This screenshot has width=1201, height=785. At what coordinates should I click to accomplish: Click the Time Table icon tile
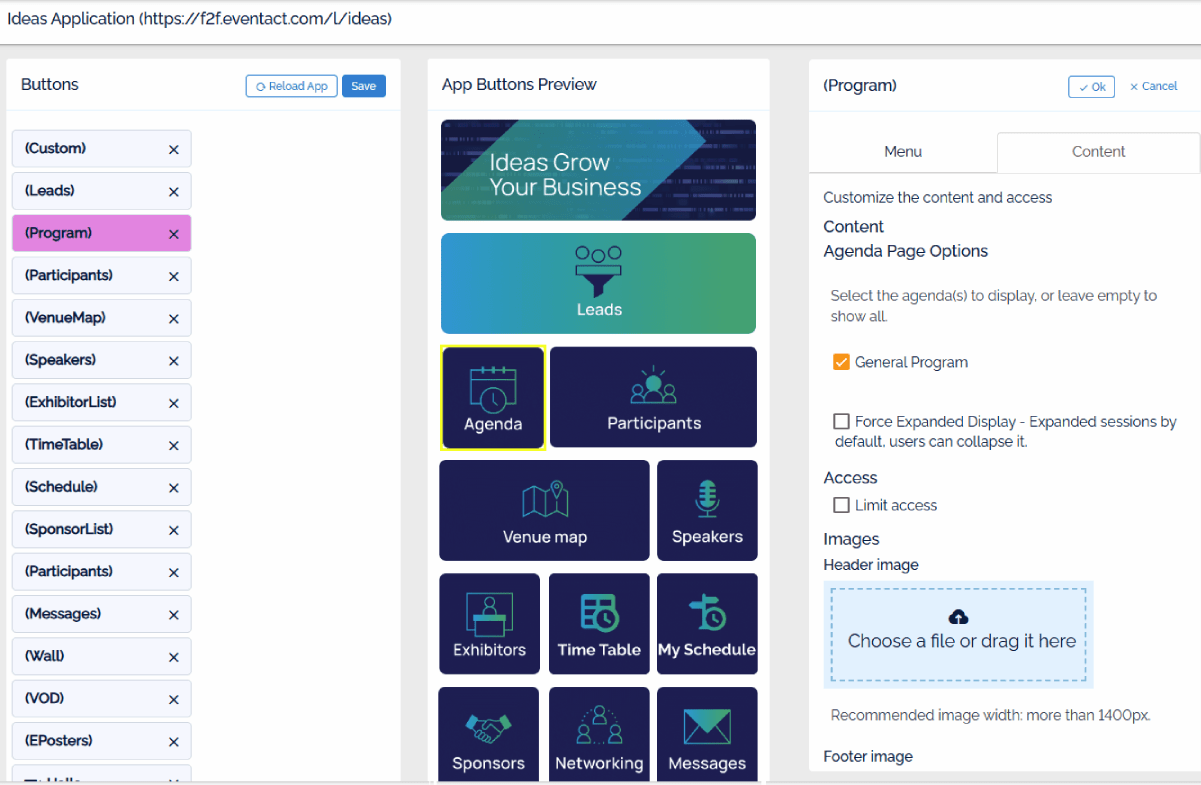599,623
